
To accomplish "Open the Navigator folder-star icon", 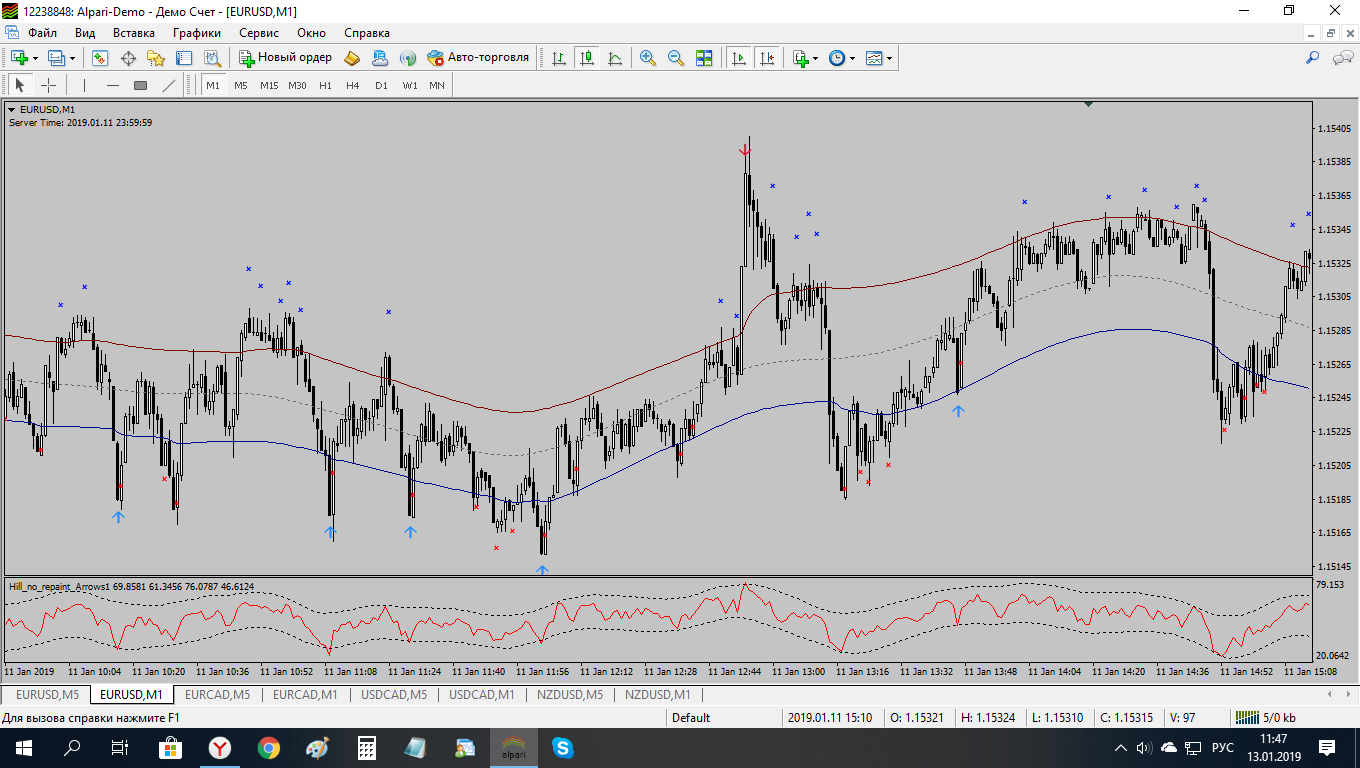I will tap(156, 58).
